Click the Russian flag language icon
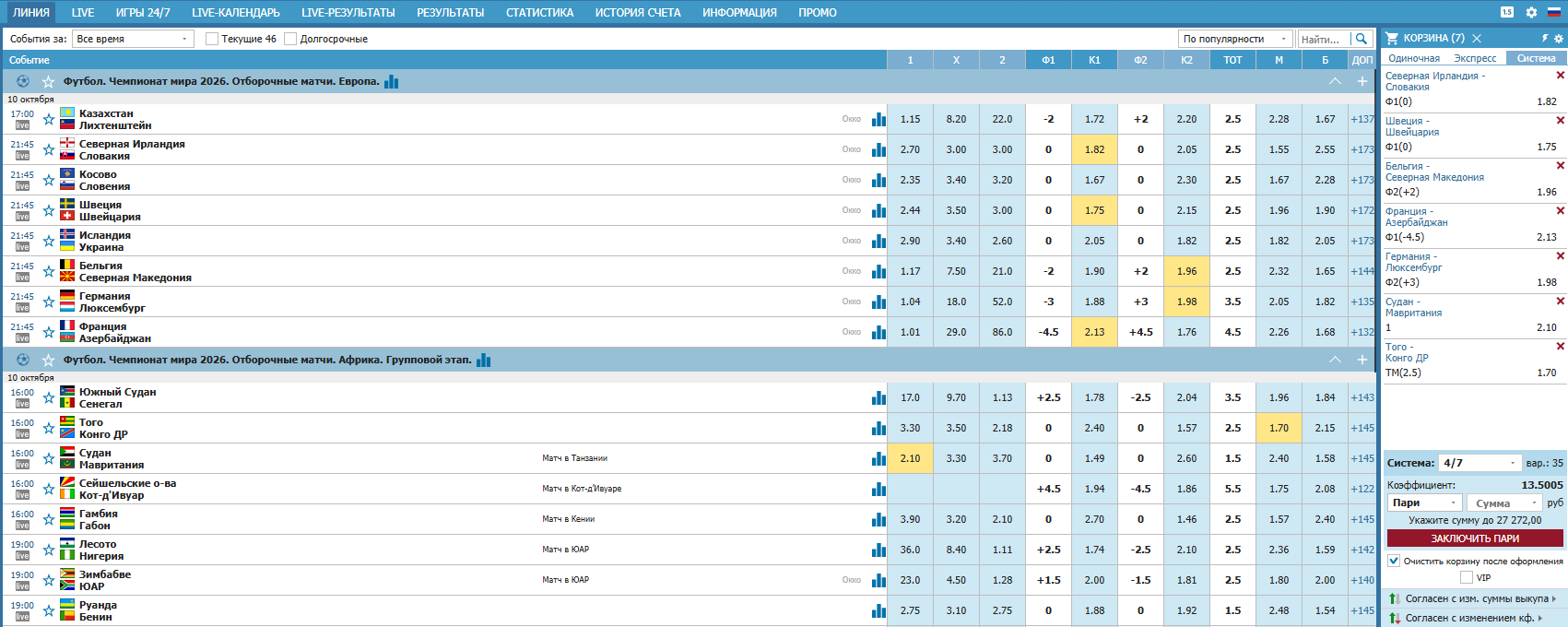Screen dimensions: 1568x627 [x=1553, y=13]
